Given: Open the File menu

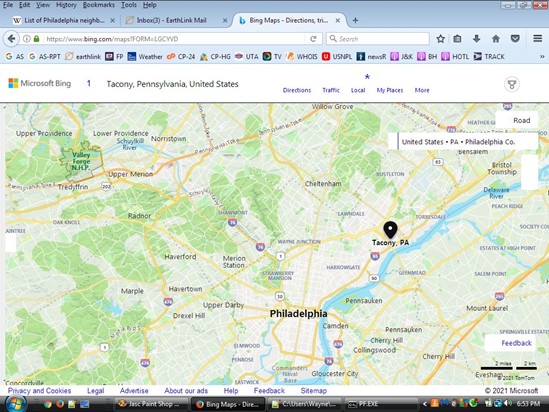Looking at the screenshot, I should (8, 5).
